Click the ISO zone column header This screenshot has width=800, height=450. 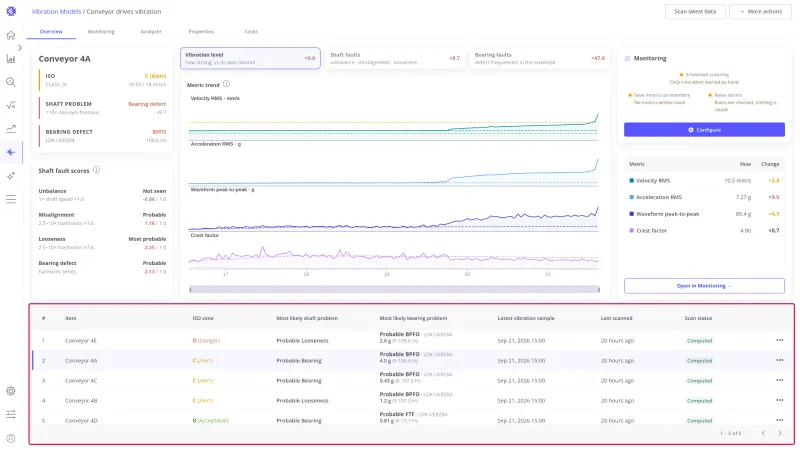click(x=203, y=318)
